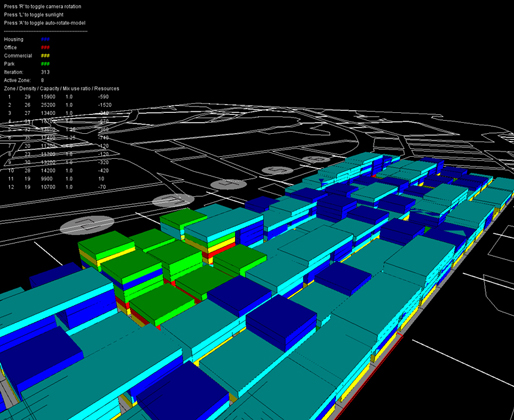Select the yellow Commercial legend swatch
Viewport: 514px width, 420px height.
pyautogui.click(x=45, y=56)
